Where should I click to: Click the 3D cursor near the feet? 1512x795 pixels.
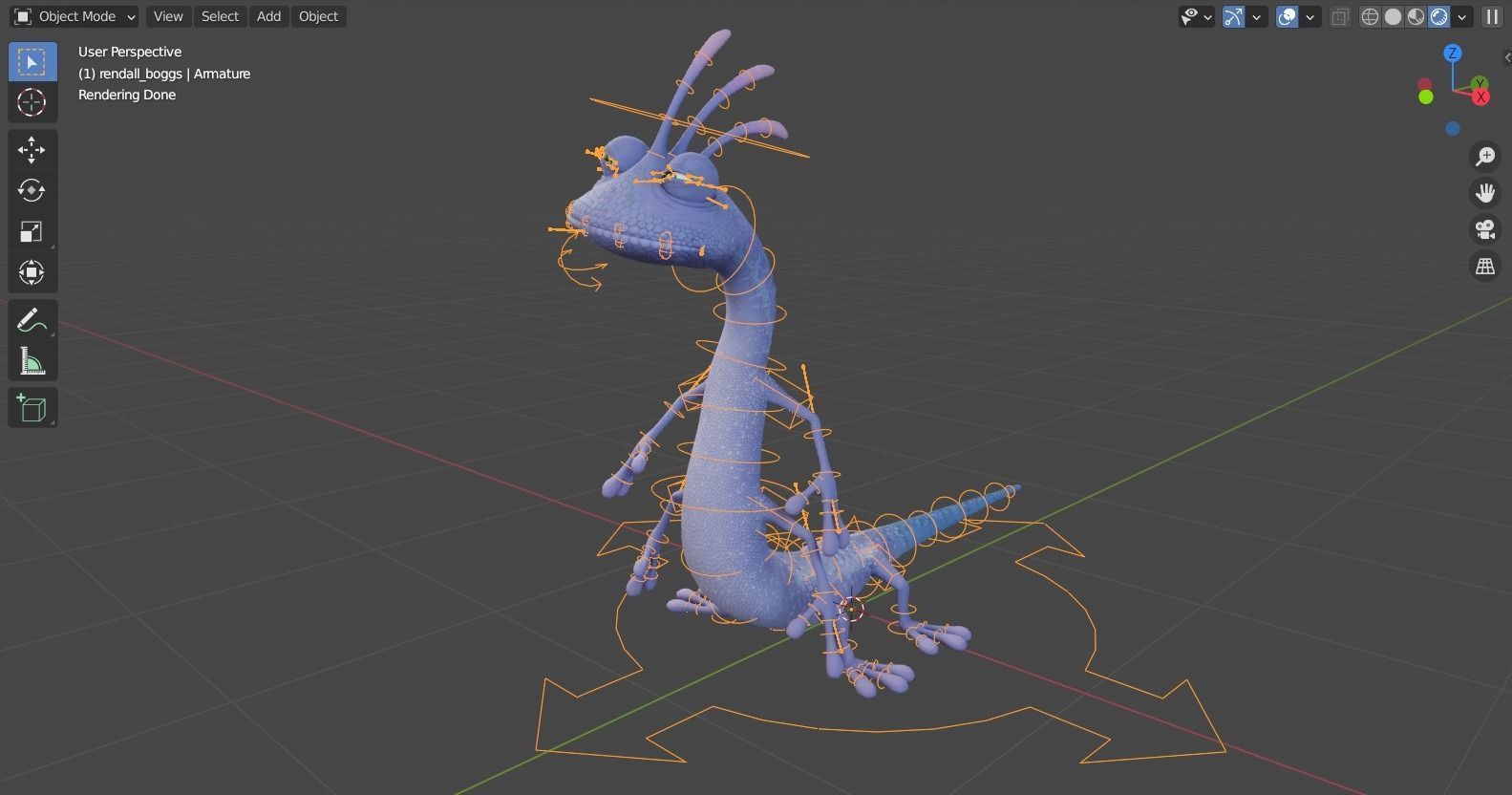click(x=850, y=609)
